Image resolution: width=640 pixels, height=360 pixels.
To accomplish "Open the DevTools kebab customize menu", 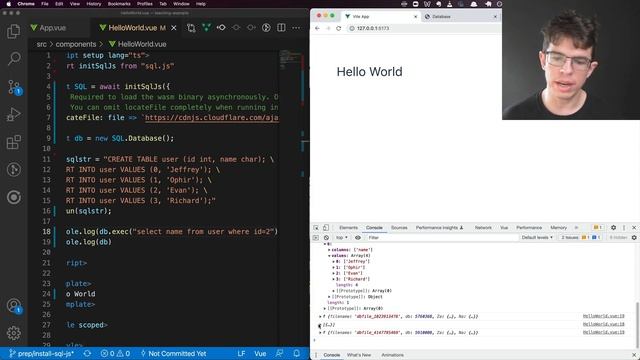I will point(624,227).
